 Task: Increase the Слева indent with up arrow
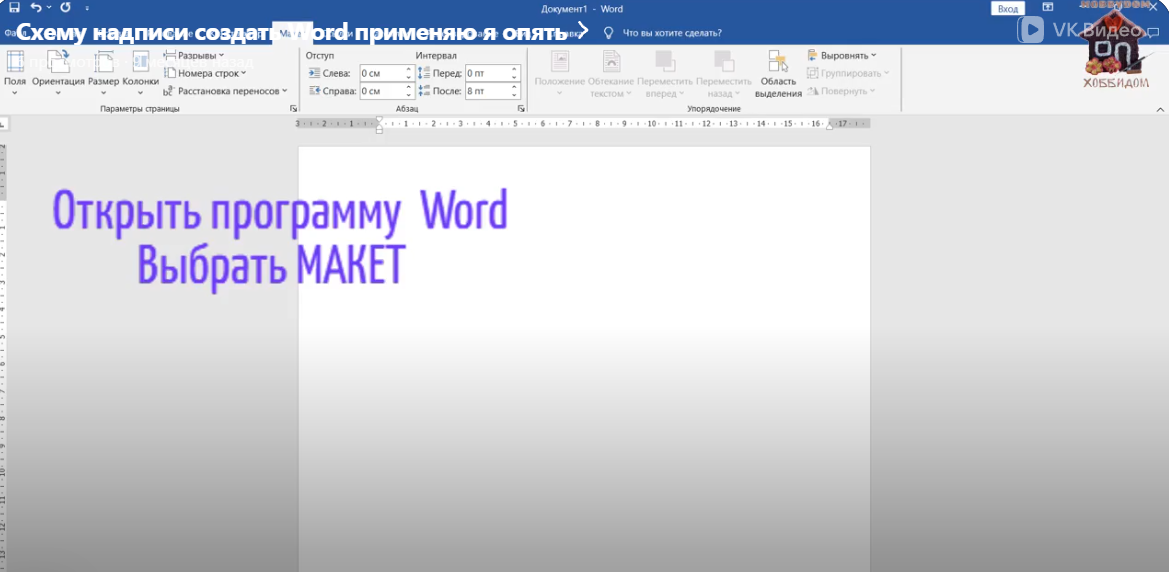(409, 69)
